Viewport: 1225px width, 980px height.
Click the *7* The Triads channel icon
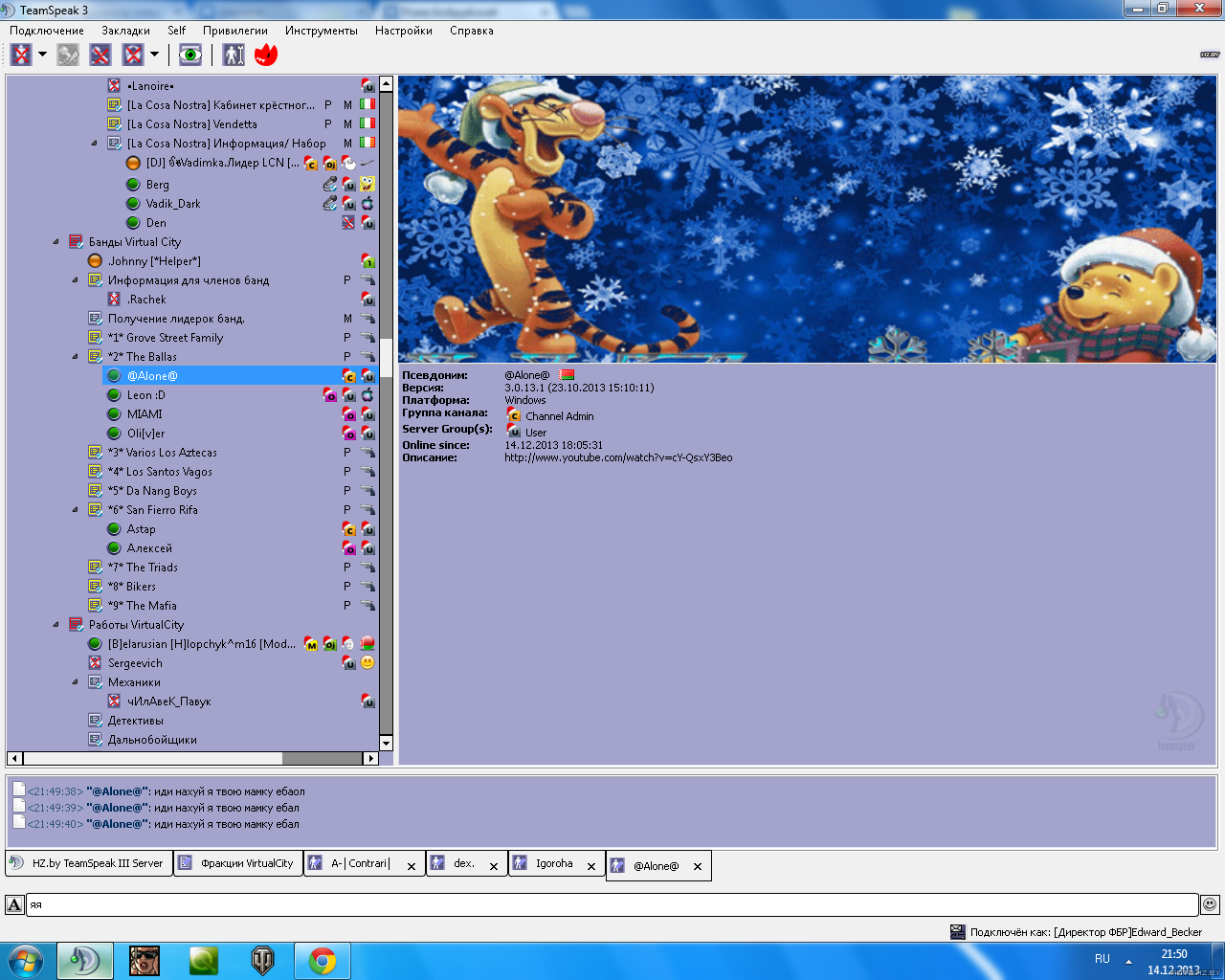click(95, 568)
